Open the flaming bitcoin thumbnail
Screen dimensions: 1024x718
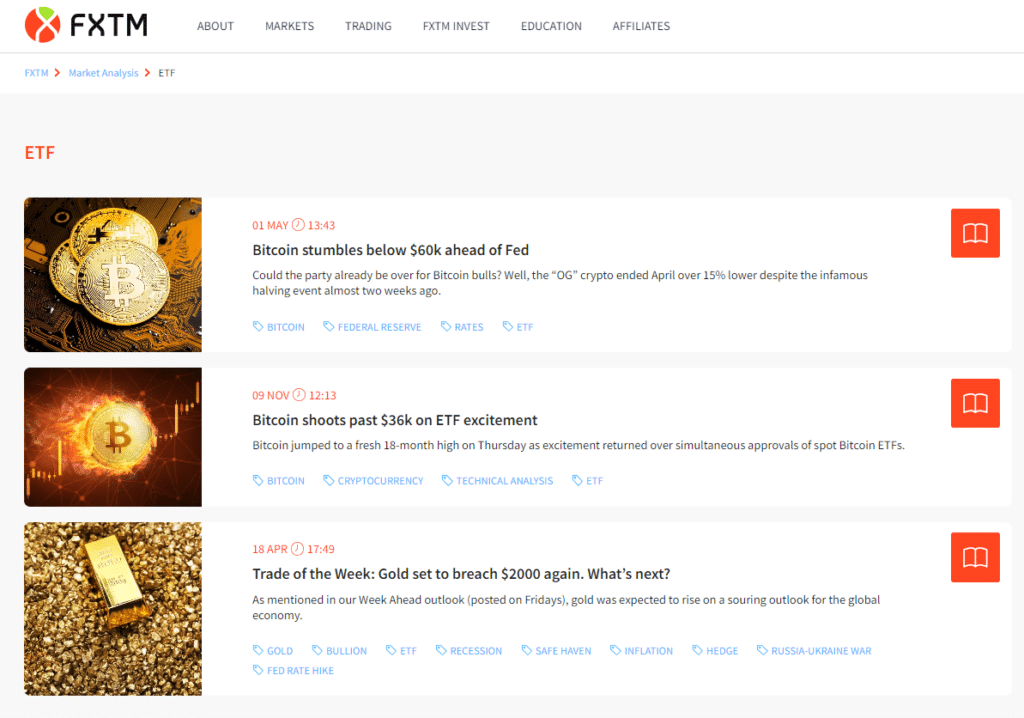tap(113, 437)
